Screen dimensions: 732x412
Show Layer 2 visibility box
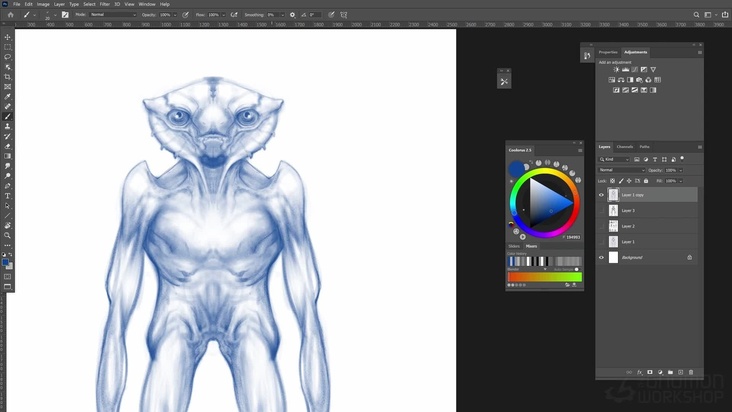point(601,226)
